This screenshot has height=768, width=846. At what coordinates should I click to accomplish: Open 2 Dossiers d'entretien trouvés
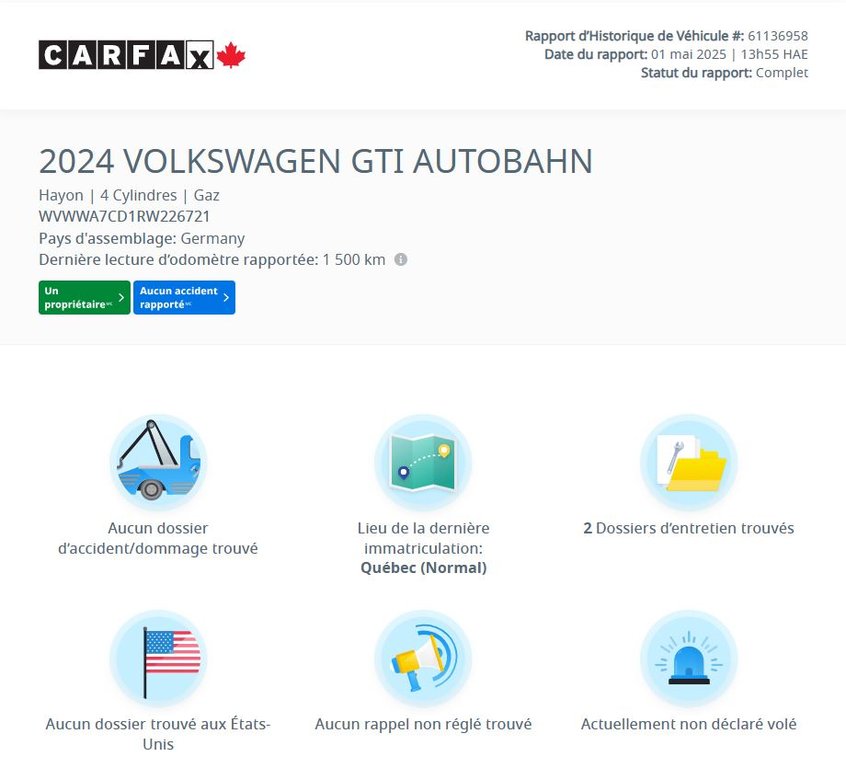click(688, 528)
